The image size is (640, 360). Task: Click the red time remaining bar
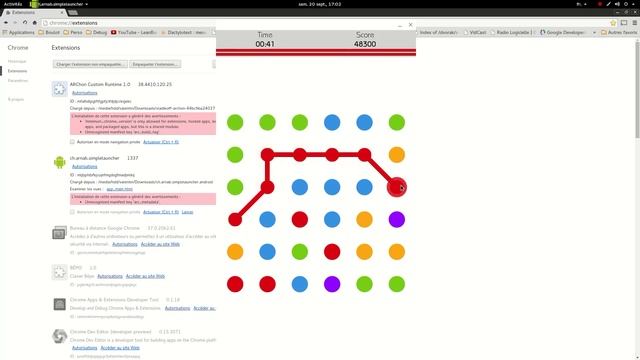pos(316,52)
